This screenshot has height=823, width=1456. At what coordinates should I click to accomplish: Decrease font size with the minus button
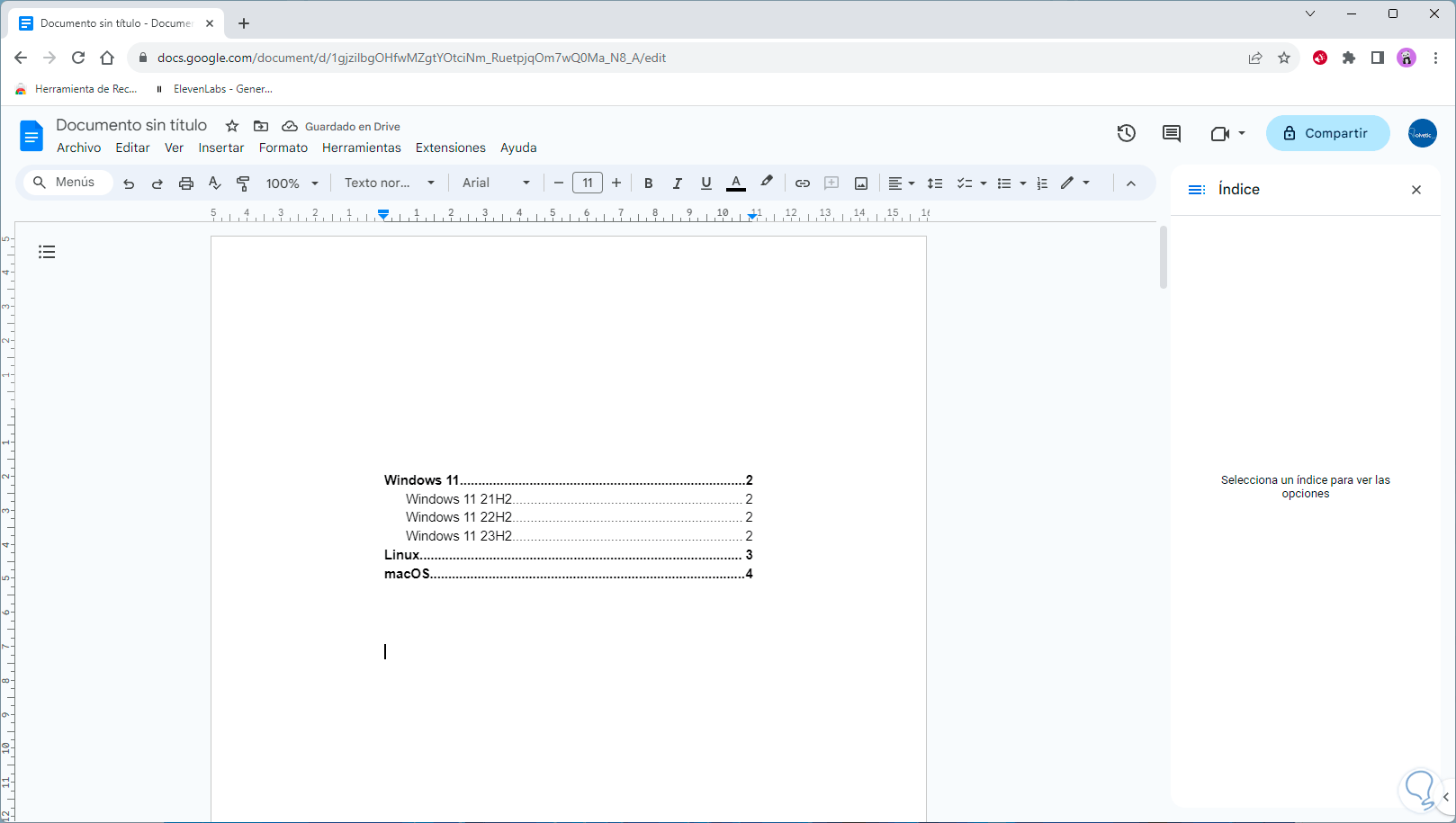pyautogui.click(x=558, y=183)
